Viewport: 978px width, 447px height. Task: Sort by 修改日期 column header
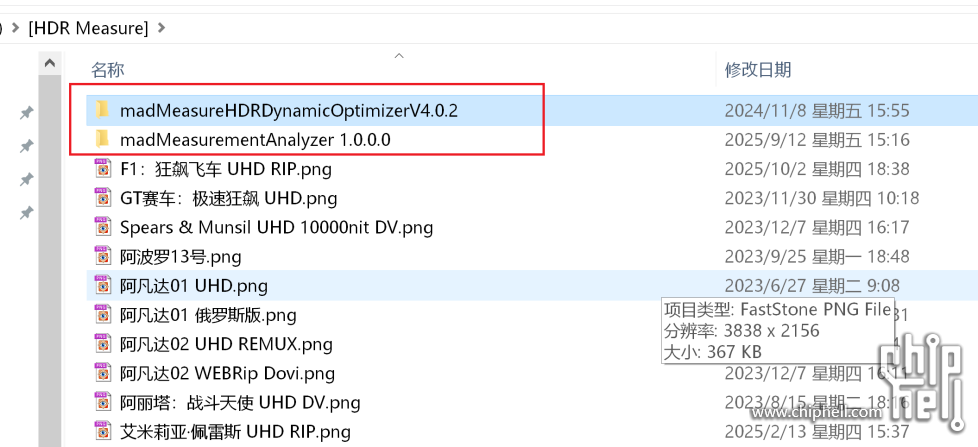(758, 70)
